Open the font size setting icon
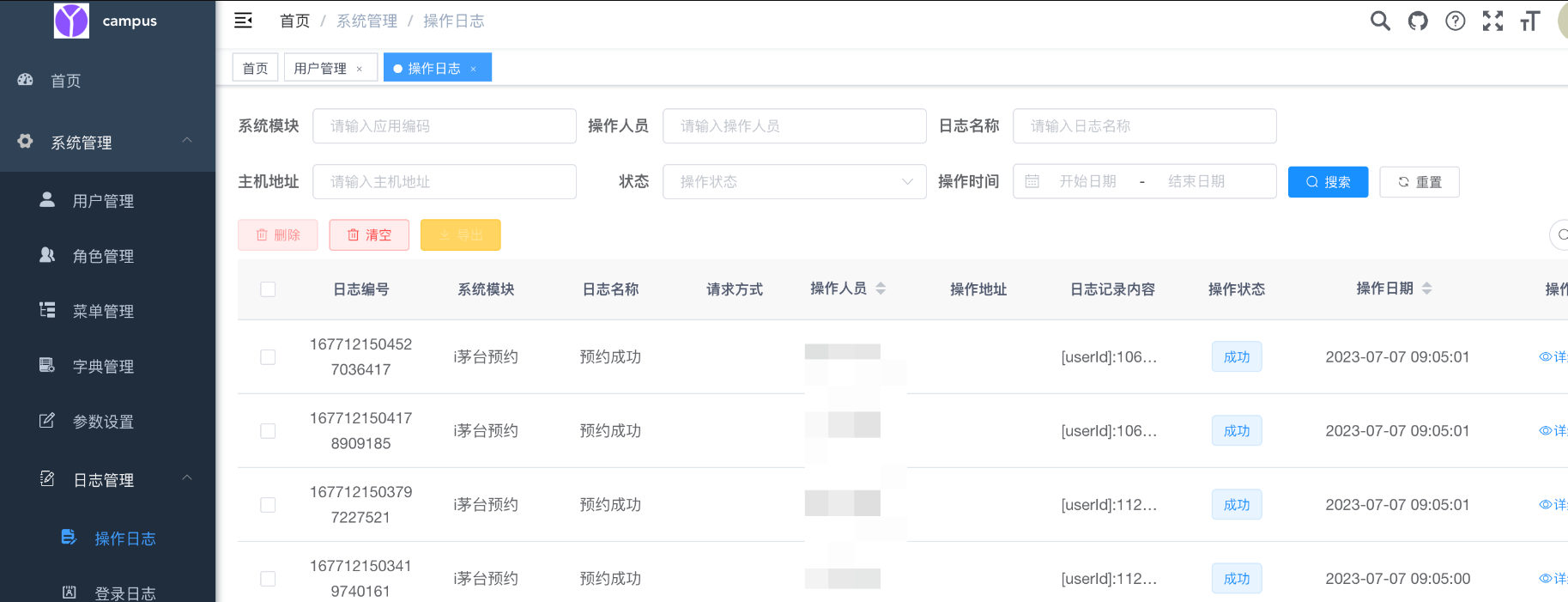 (x=1529, y=21)
